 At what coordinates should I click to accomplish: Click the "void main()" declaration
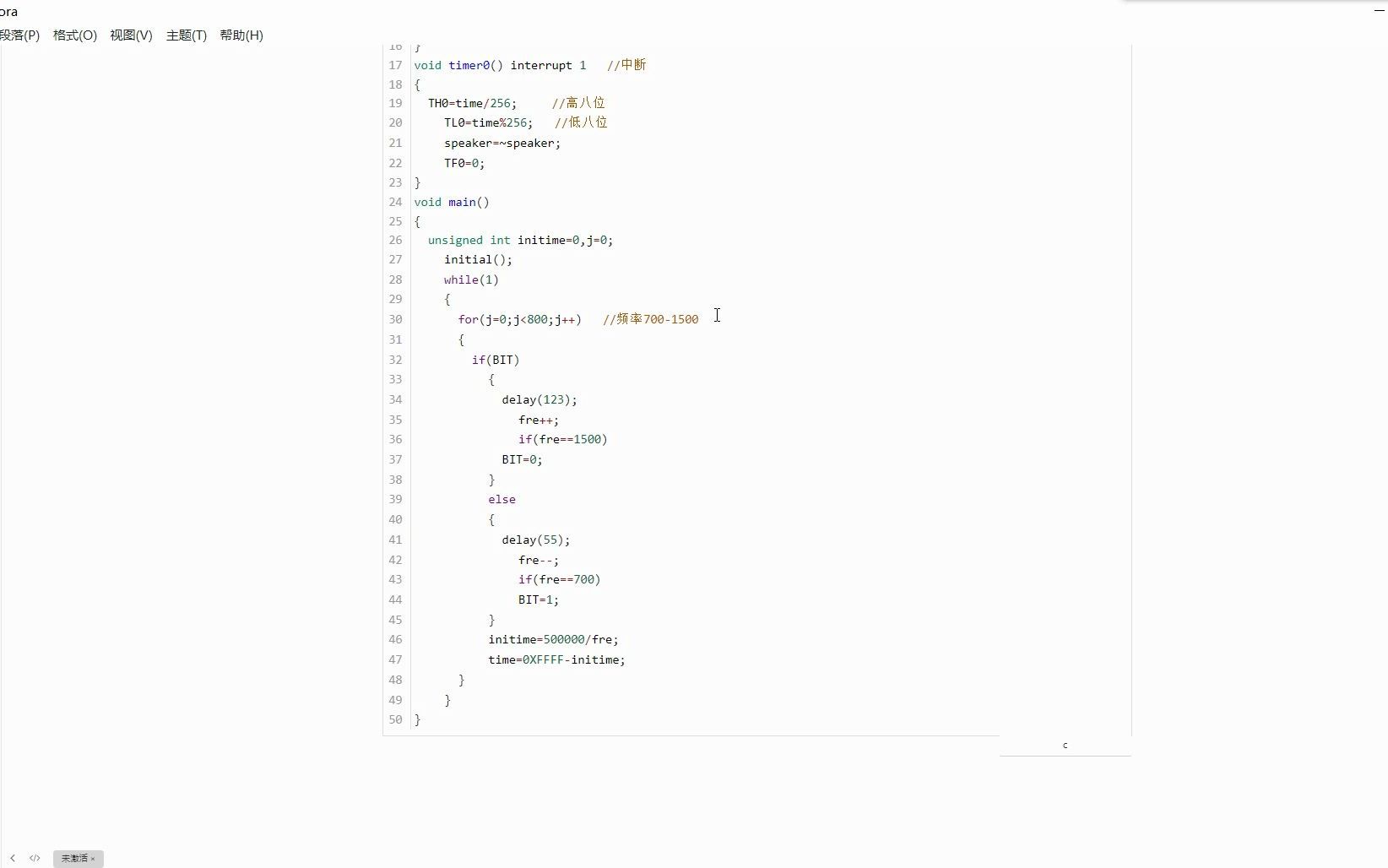(452, 202)
